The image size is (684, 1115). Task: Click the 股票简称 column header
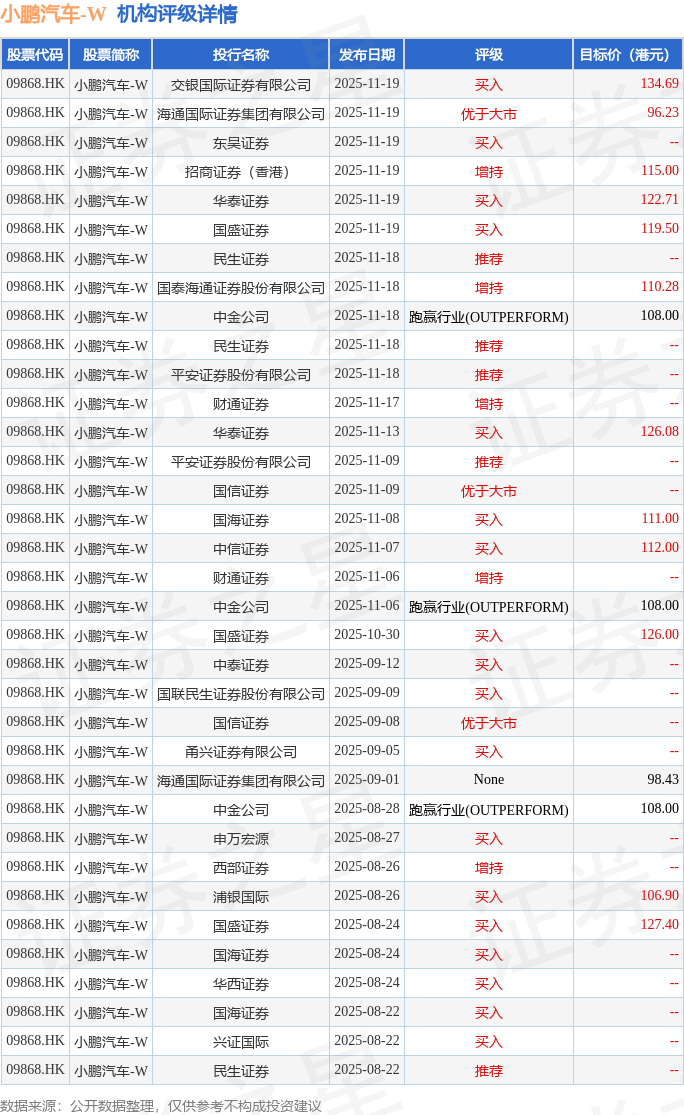[111, 55]
